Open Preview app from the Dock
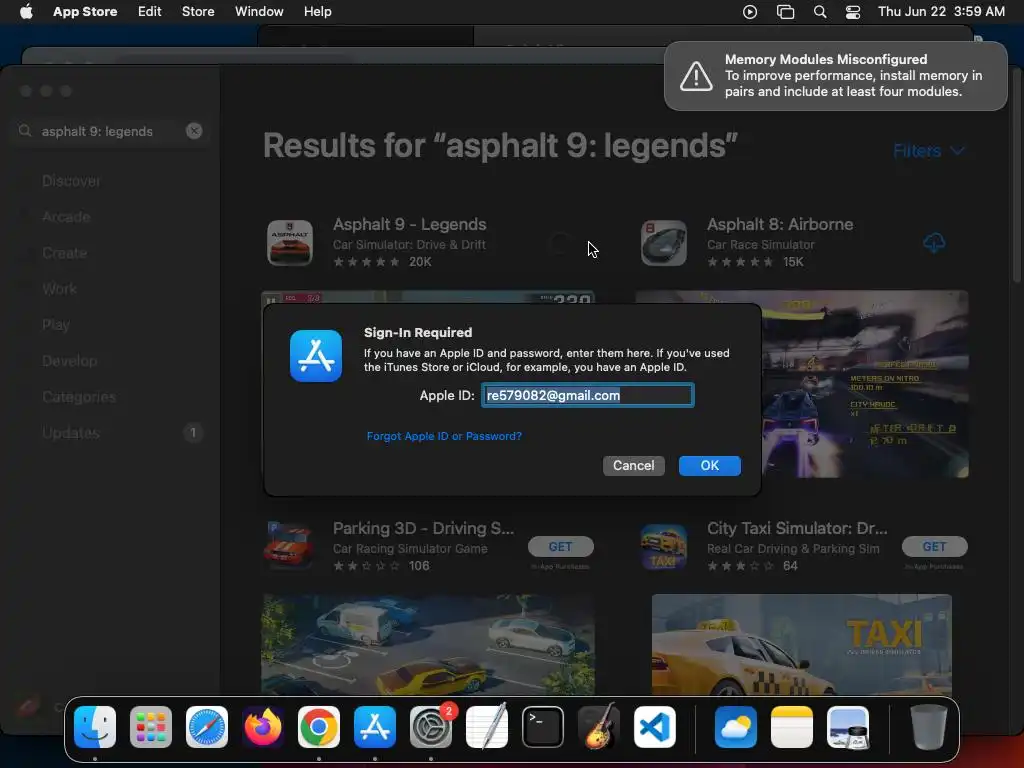Image resolution: width=1024 pixels, height=768 pixels. coord(848,727)
